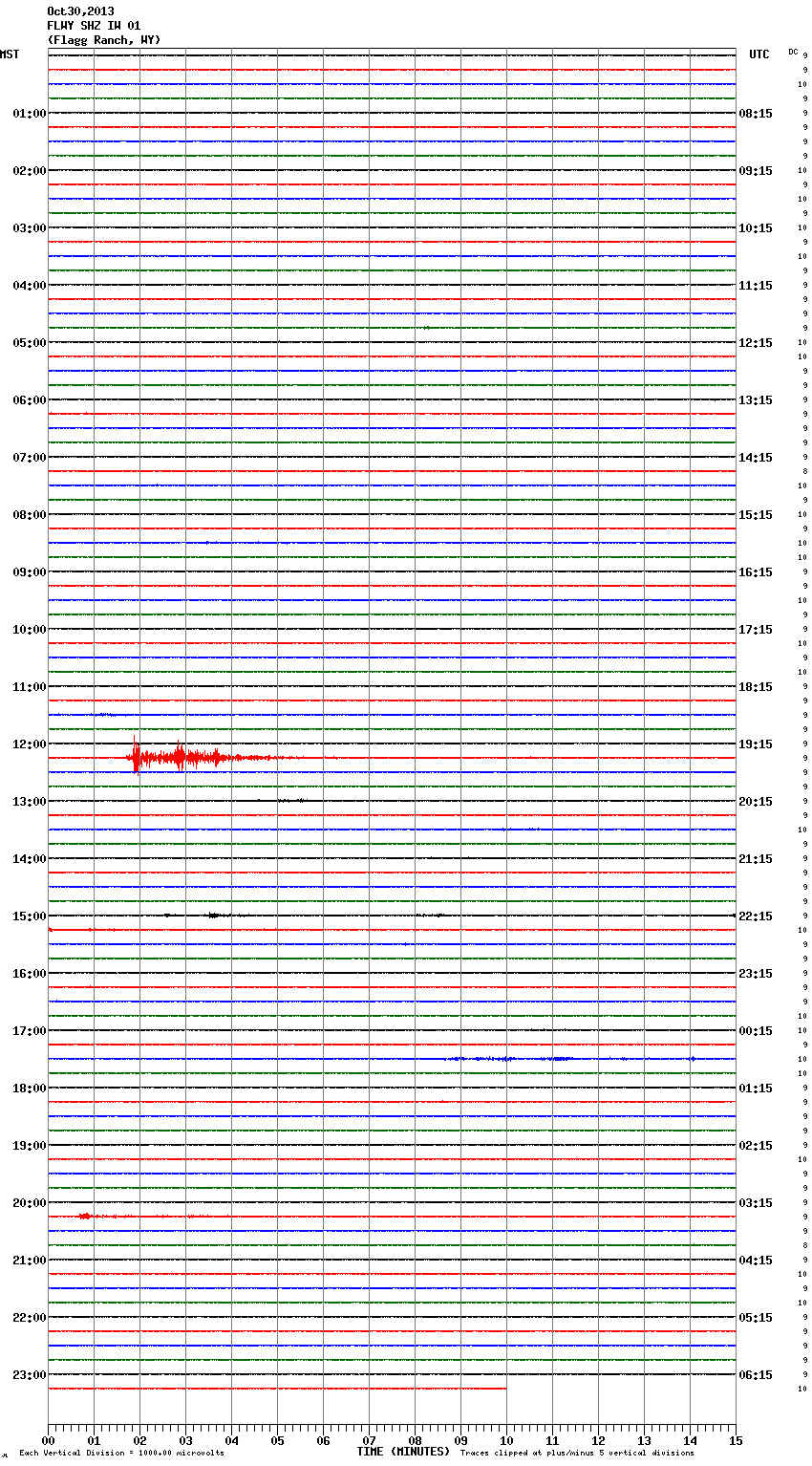This screenshot has height=1466, width=812.
Task: Click the date label Oct30,2013
Action: pyautogui.click(x=80, y=11)
